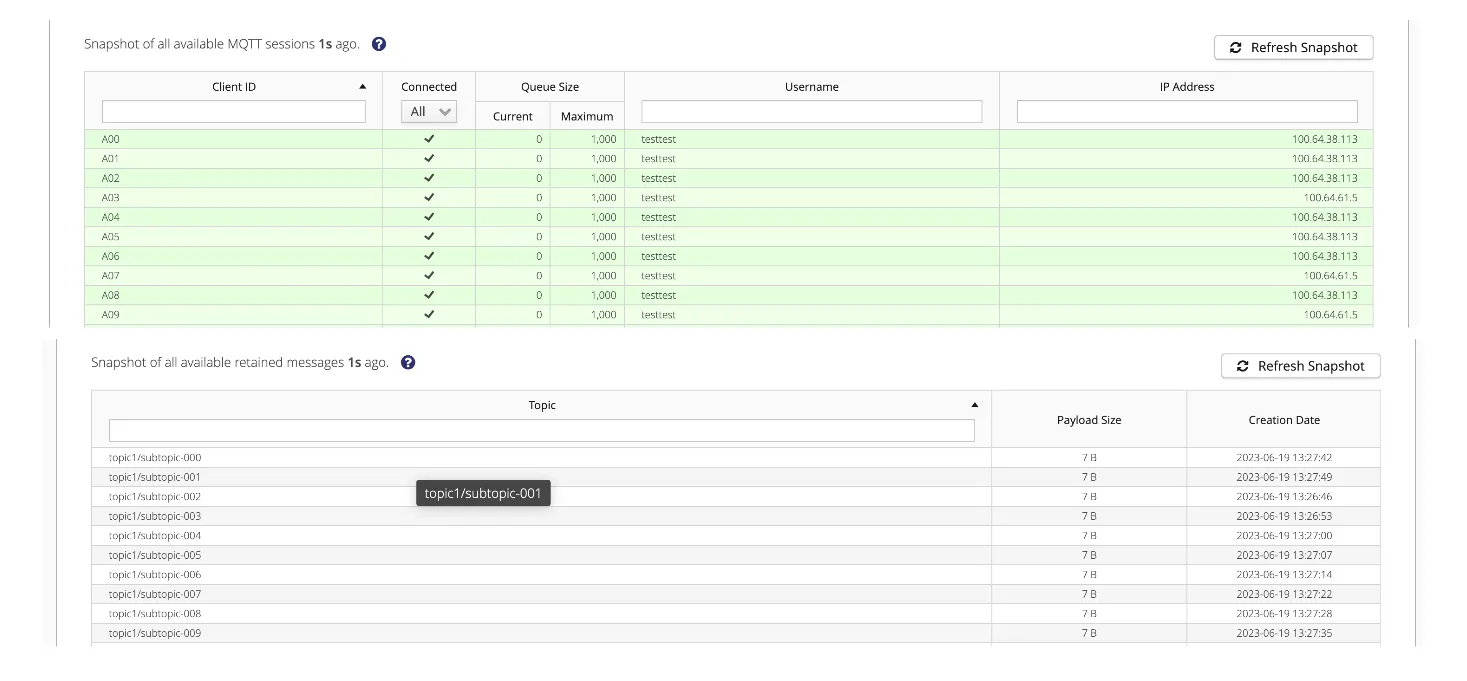Focus the IP Address filter field
The height and width of the screenshot is (681, 1467).
(1187, 112)
